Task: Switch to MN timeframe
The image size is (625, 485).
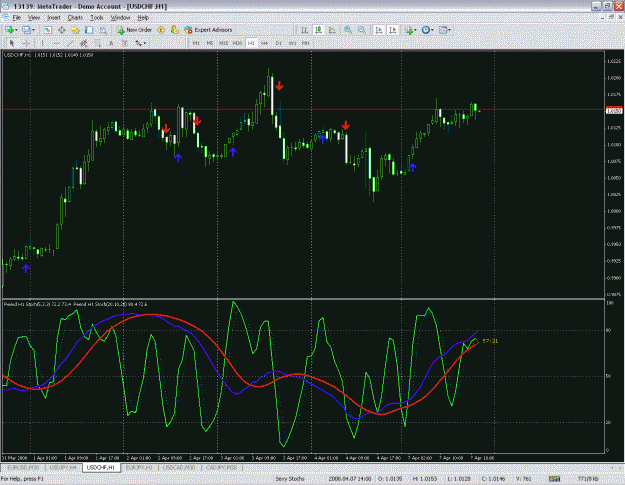Action: [x=306, y=43]
